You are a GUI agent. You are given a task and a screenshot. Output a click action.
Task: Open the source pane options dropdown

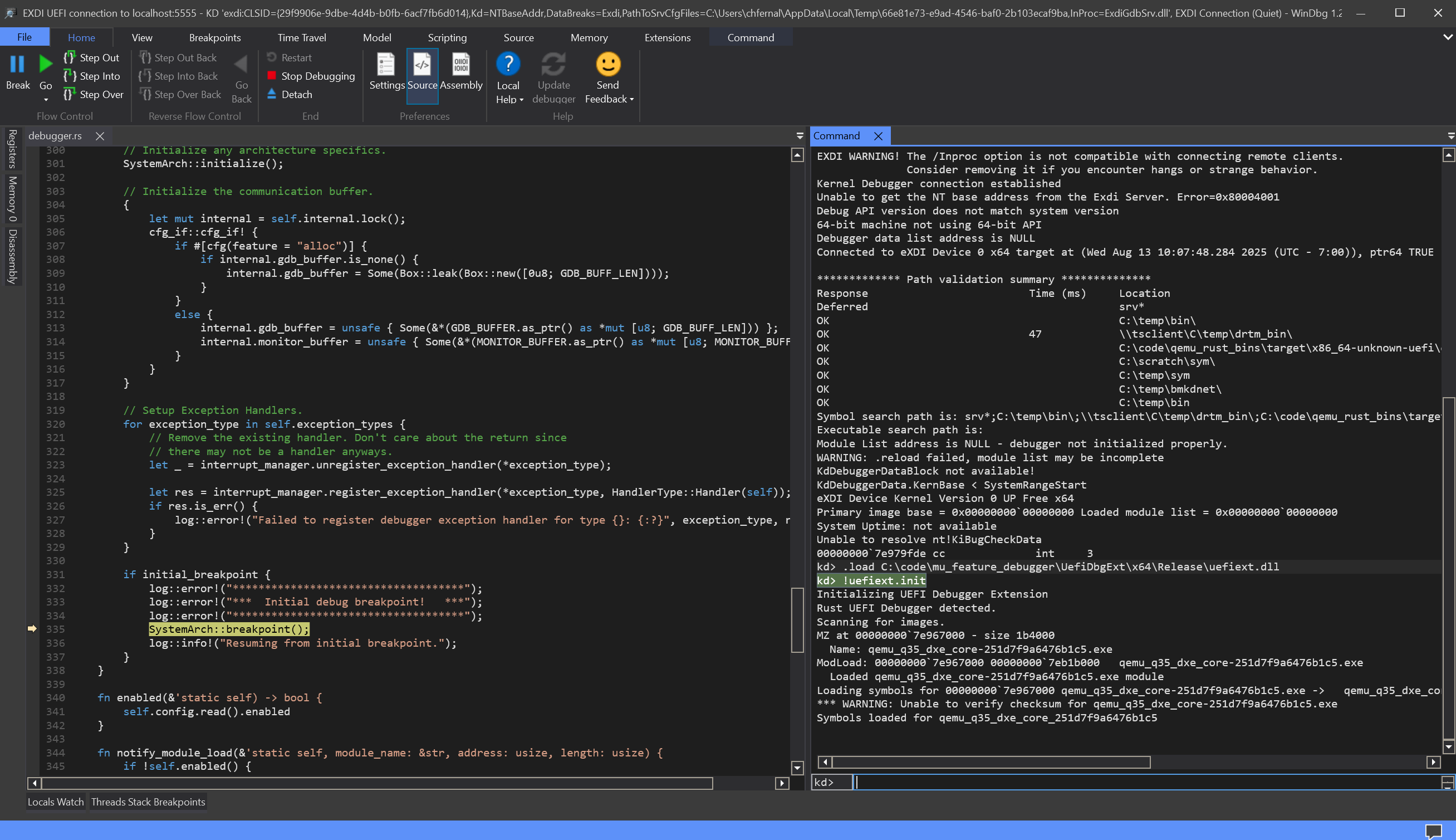point(800,136)
